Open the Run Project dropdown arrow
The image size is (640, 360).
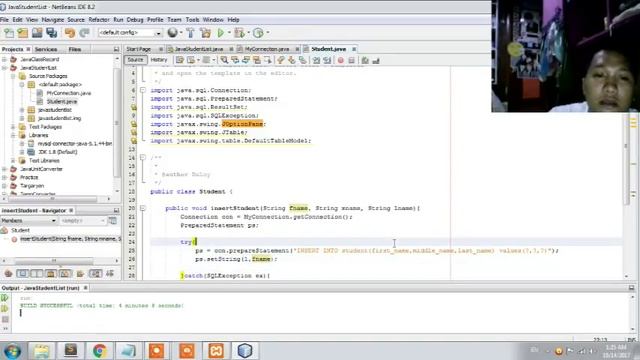coord(229,33)
